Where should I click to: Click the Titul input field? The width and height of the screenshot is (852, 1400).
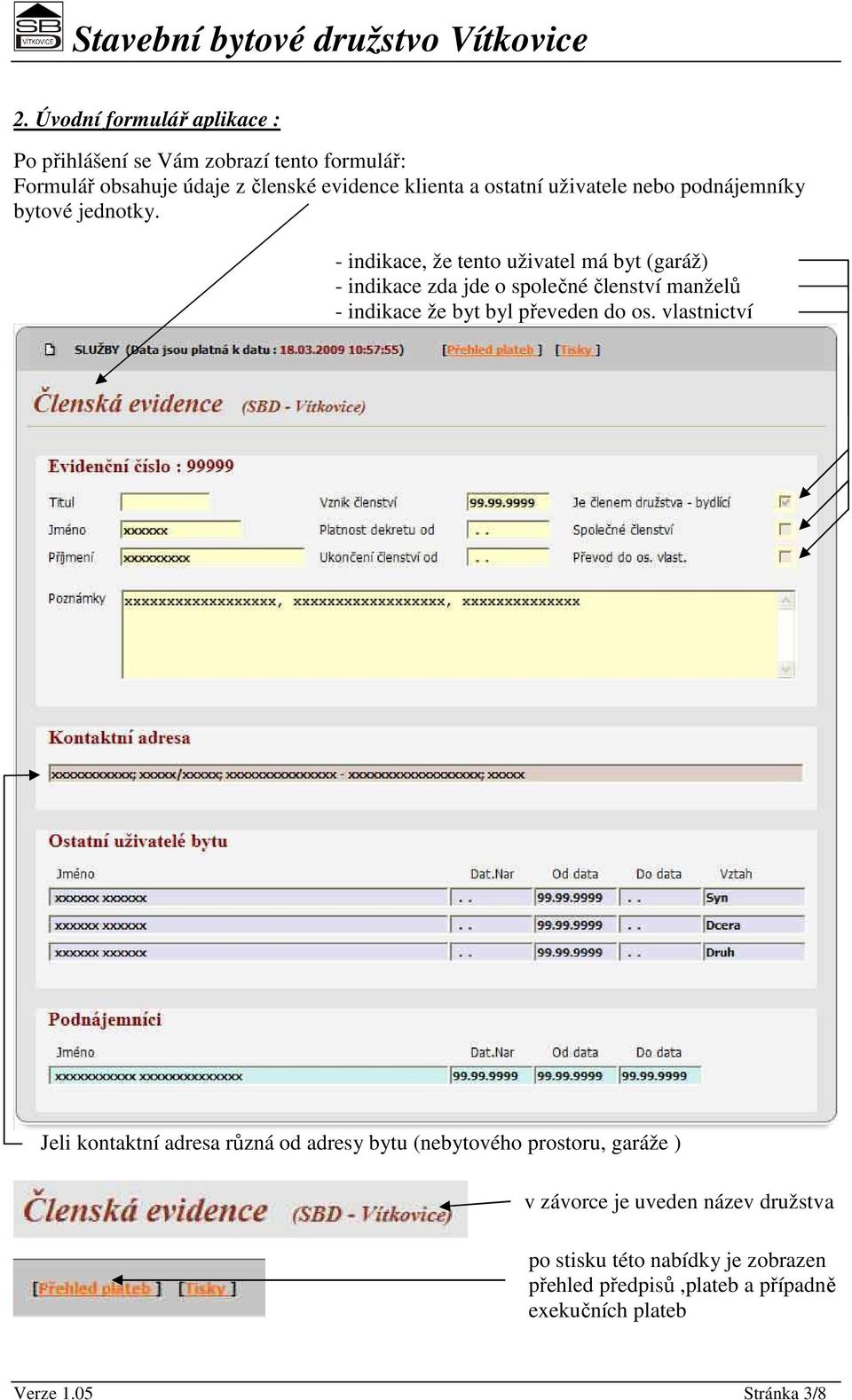point(165,502)
